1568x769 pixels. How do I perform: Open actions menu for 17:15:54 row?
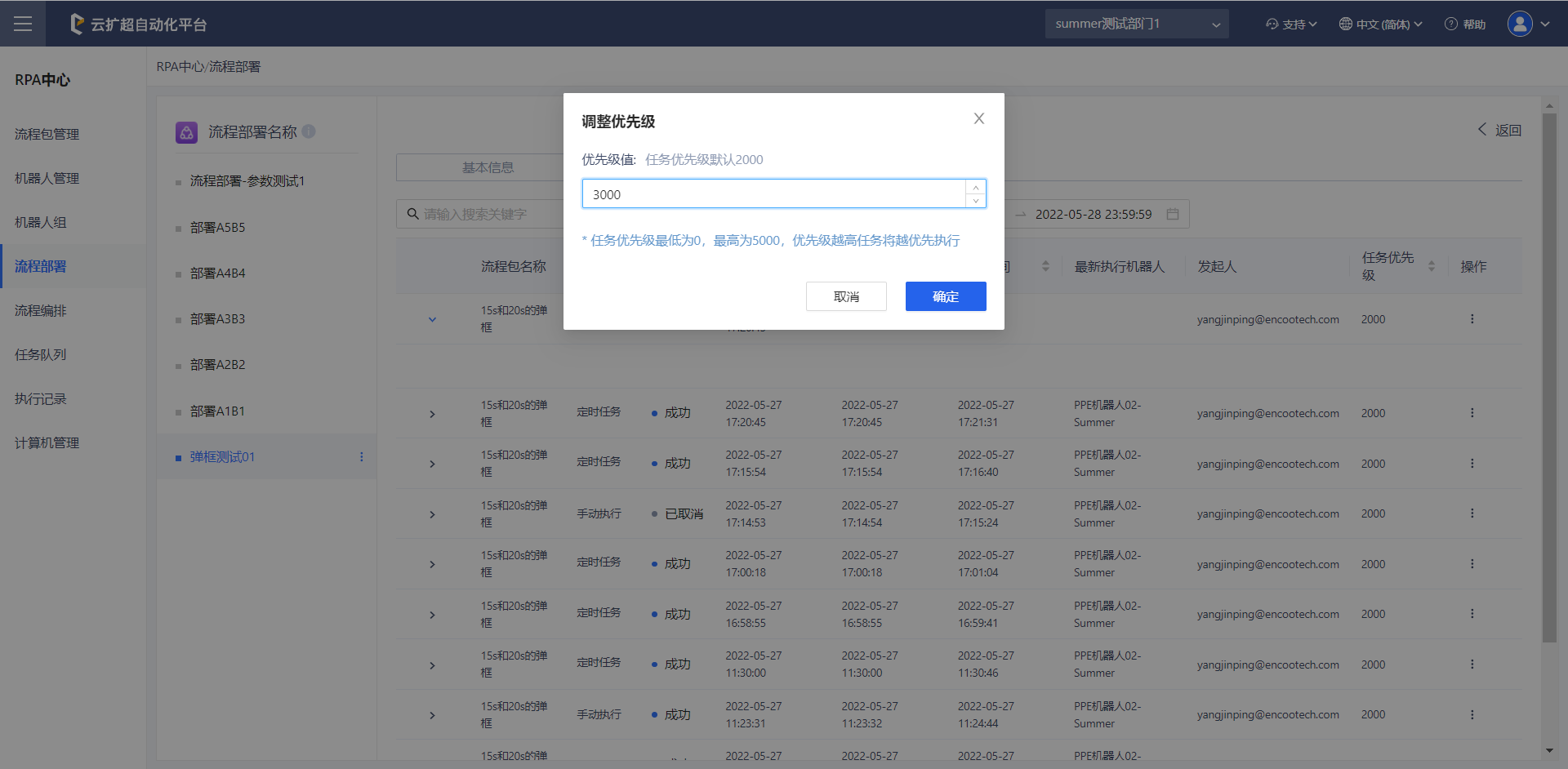pyautogui.click(x=1472, y=463)
